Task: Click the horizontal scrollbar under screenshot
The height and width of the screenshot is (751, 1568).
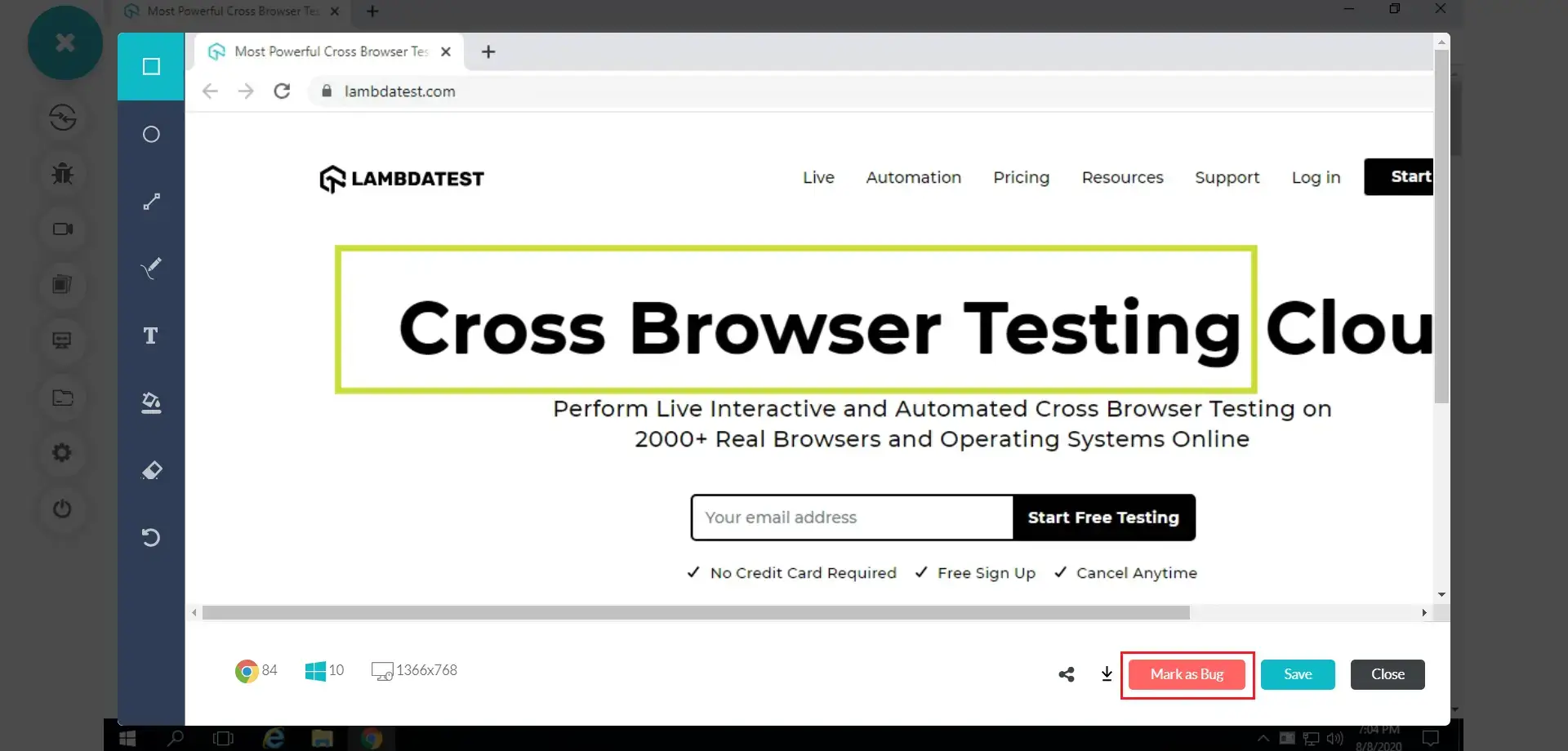Action: (x=695, y=612)
